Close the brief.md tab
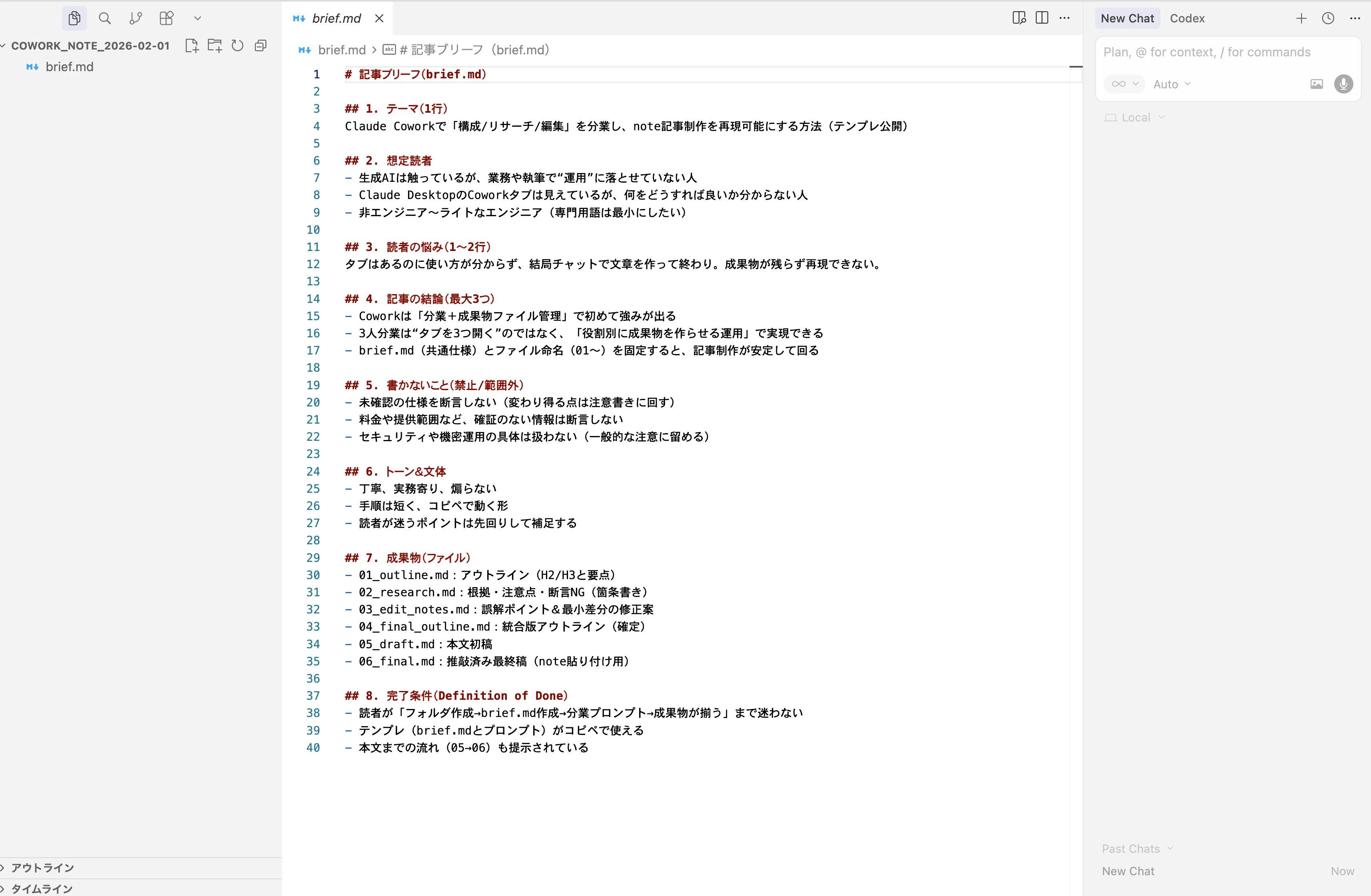1371x896 pixels. (379, 18)
